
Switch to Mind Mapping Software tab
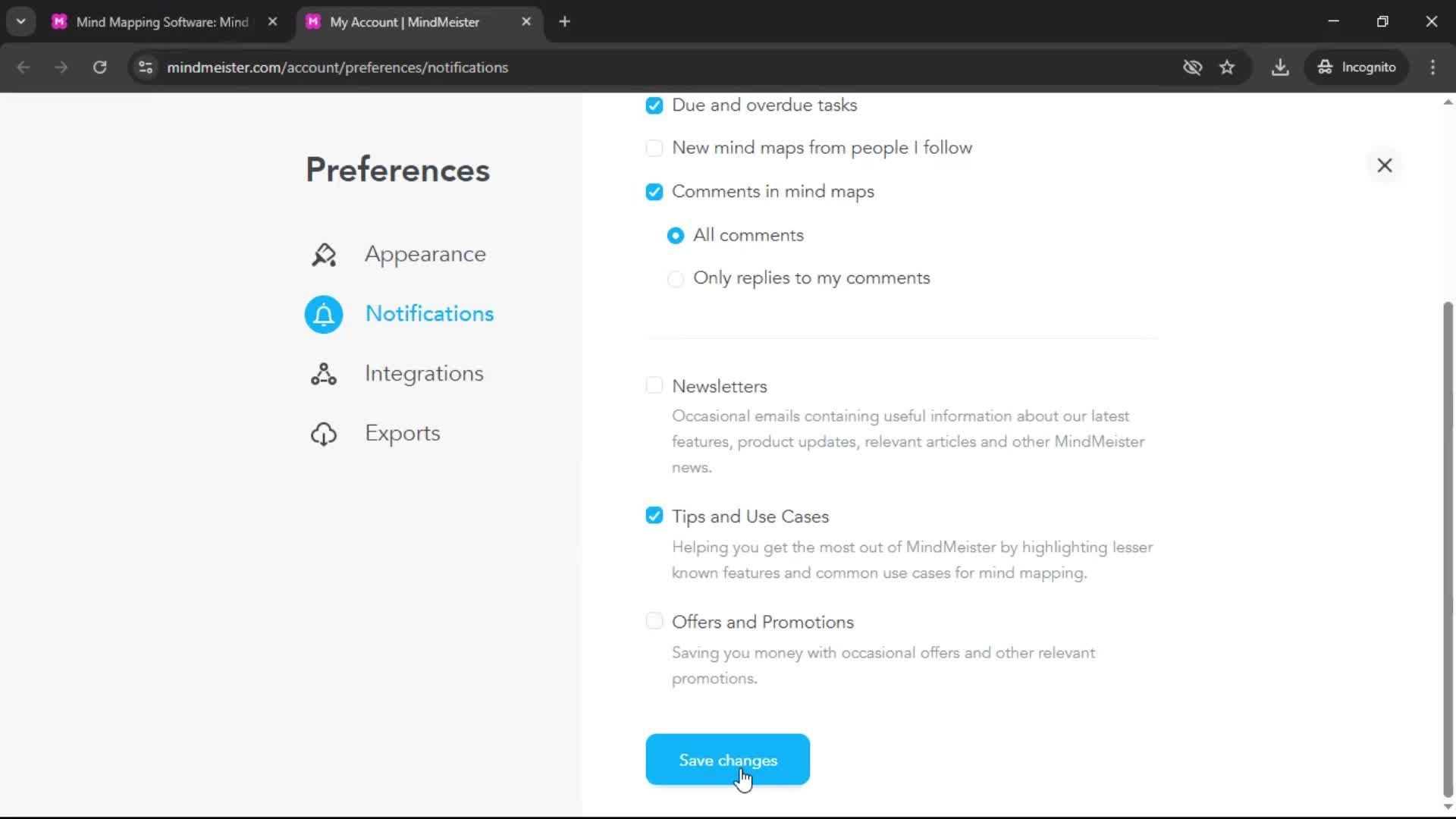coord(162,22)
